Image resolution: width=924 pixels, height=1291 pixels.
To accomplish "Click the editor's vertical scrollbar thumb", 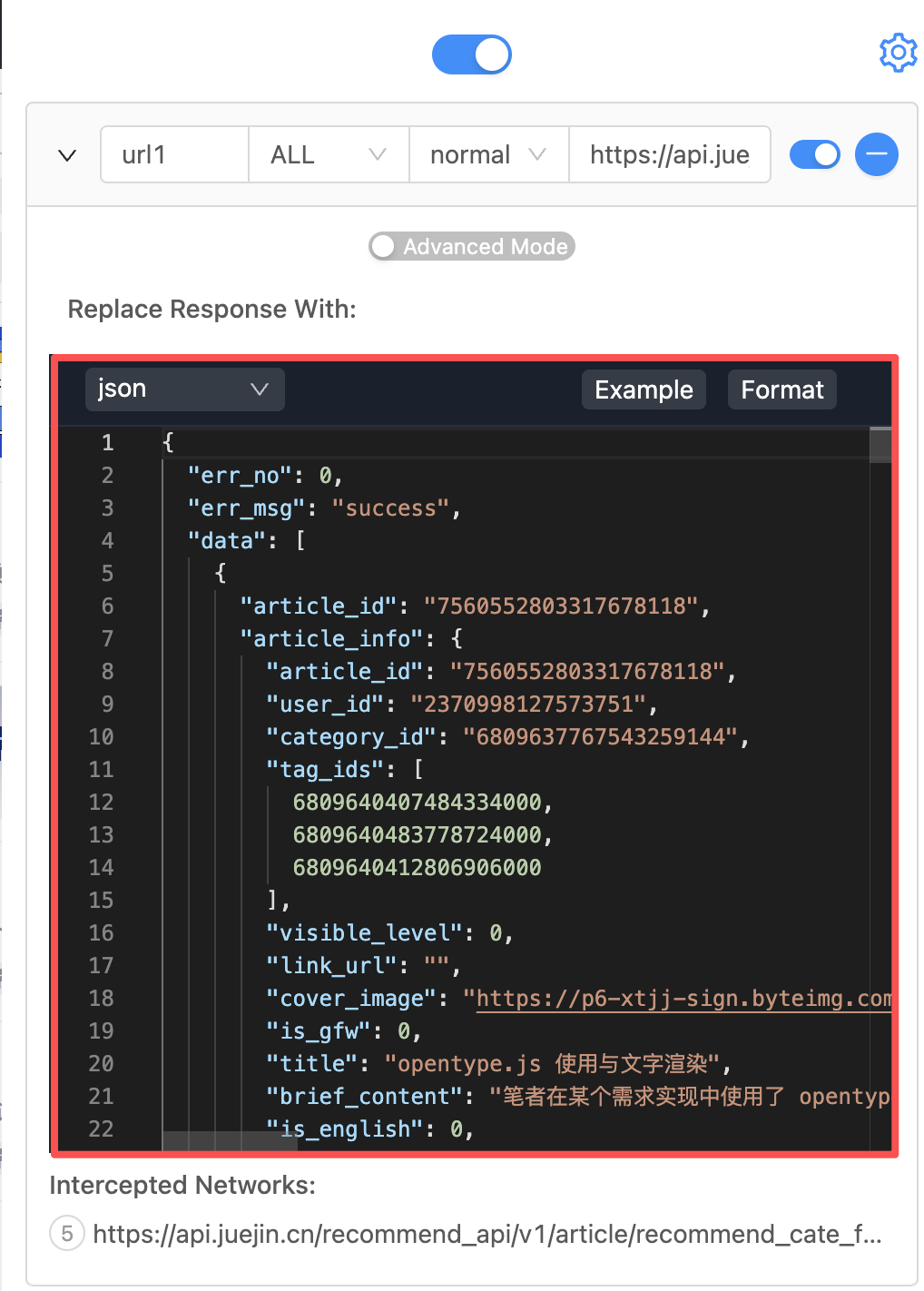I will (880, 445).
